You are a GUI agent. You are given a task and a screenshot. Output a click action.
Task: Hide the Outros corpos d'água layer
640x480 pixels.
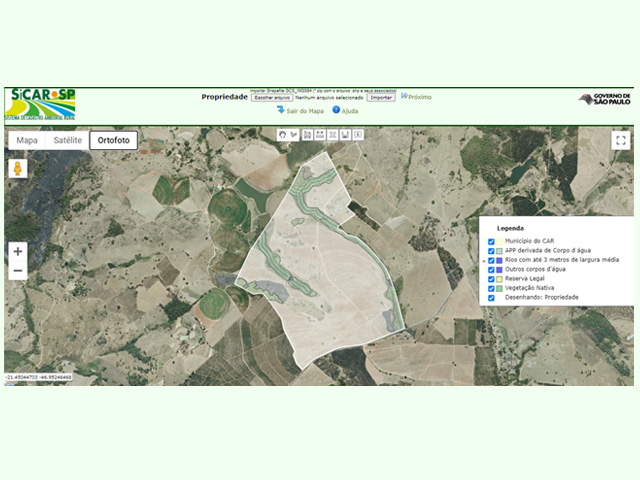point(491,269)
